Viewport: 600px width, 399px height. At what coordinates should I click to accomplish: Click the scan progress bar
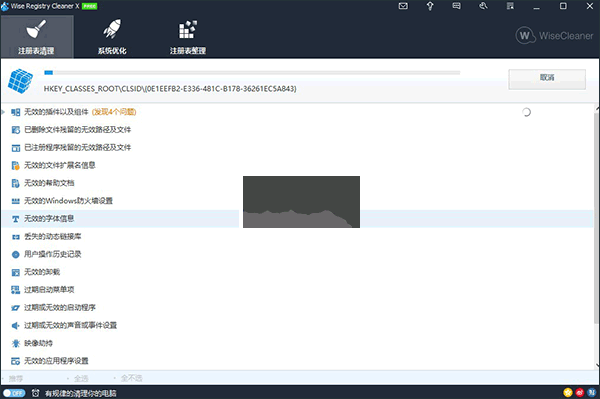tap(252, 72)
